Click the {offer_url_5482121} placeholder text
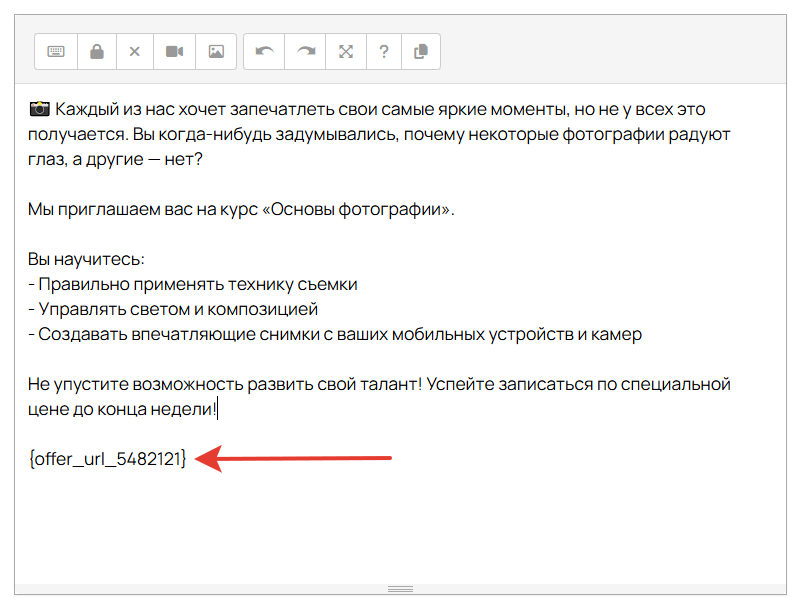The height and width of the screenshot is (606, 796). pos(108,459)
